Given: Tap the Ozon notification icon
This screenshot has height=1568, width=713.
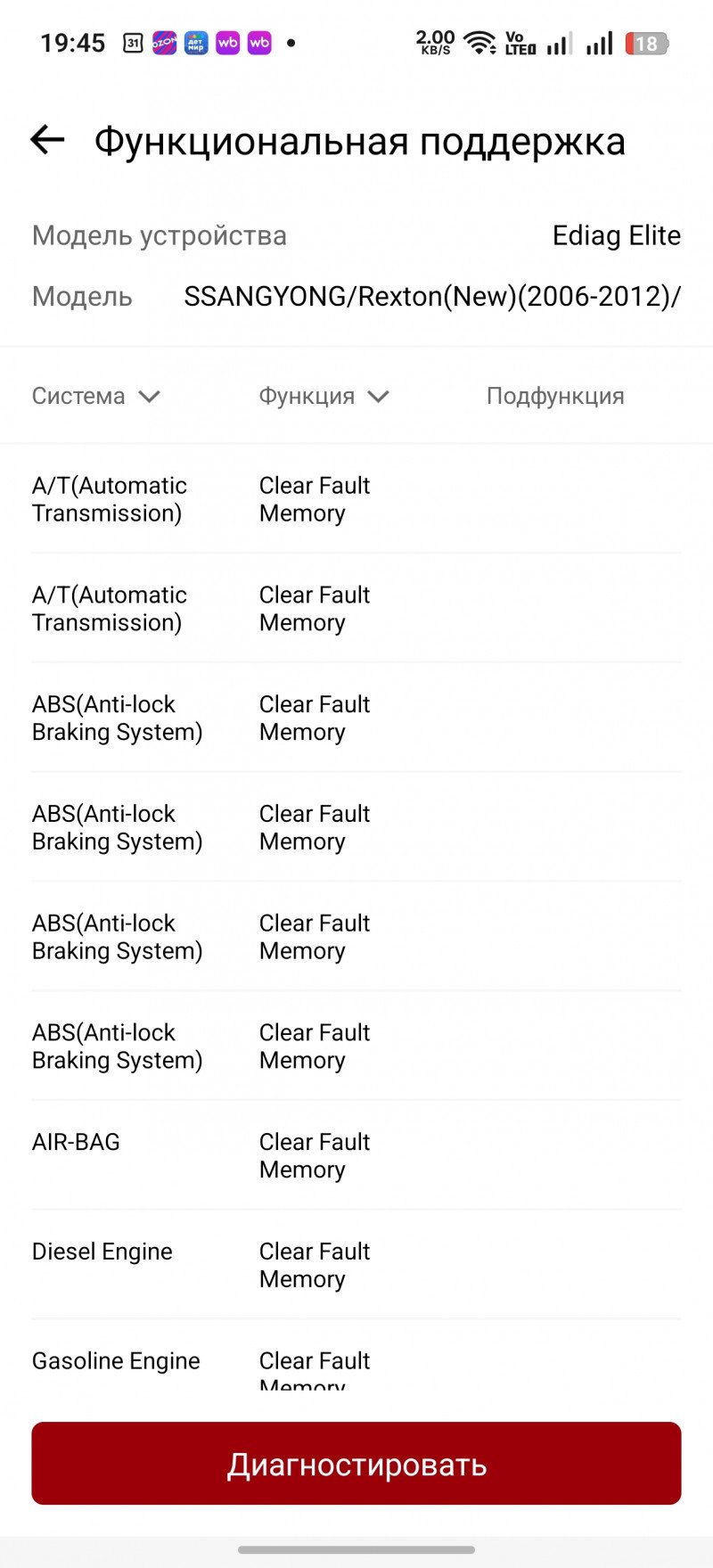Looking at the screenshot, I should [164, 43].
